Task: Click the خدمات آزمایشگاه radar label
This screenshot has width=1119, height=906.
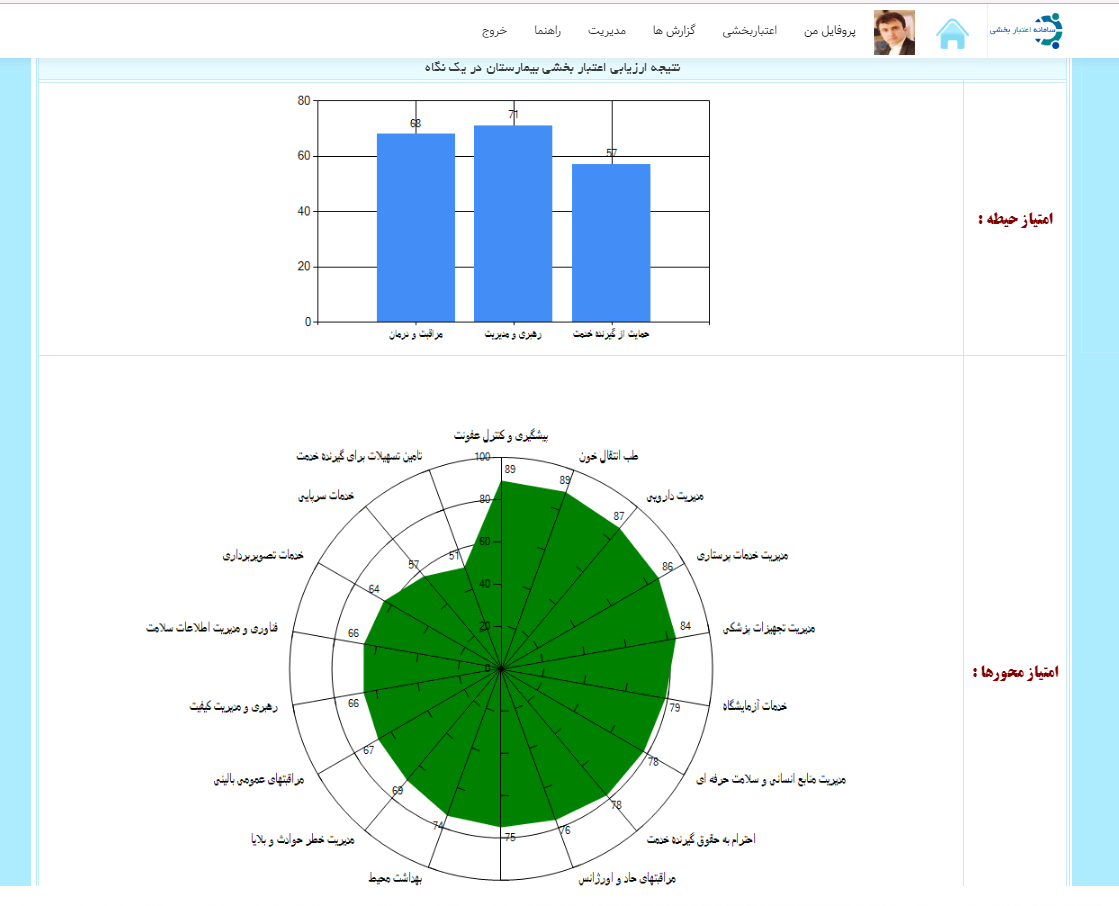Action: 754,706
